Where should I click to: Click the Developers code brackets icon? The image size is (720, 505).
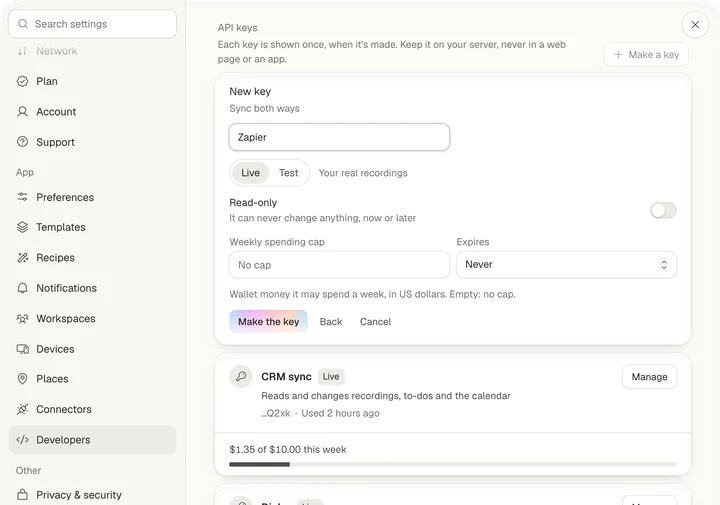pos(22,440)
